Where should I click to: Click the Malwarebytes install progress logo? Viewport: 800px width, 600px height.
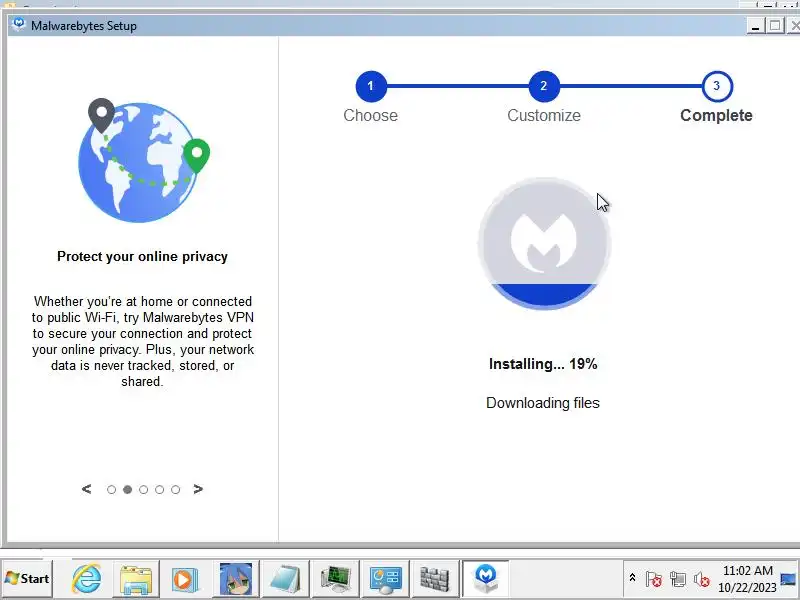point(544,243)
